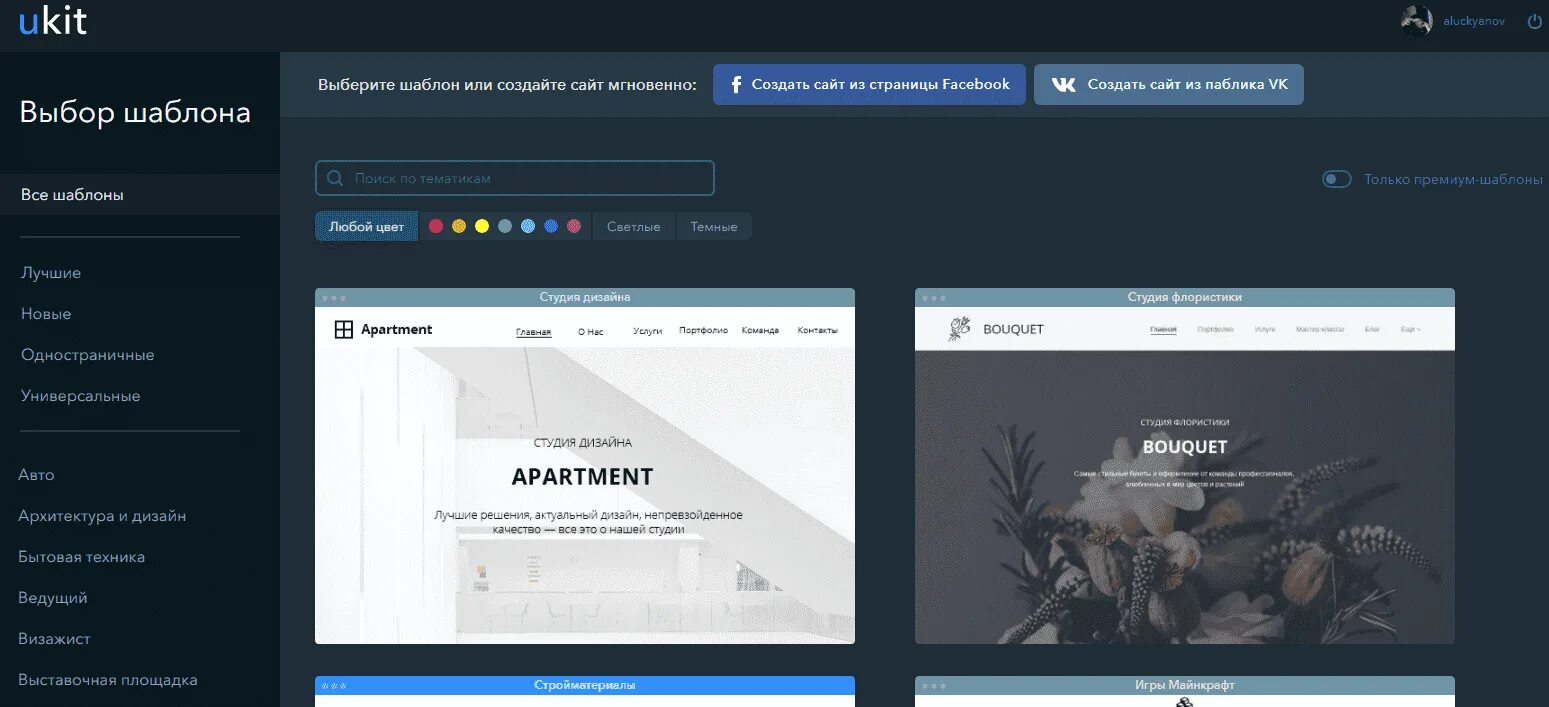The image size is (1549, 707).
Task: Show only 'Светлые' templates
Action: tap(634, 226)
